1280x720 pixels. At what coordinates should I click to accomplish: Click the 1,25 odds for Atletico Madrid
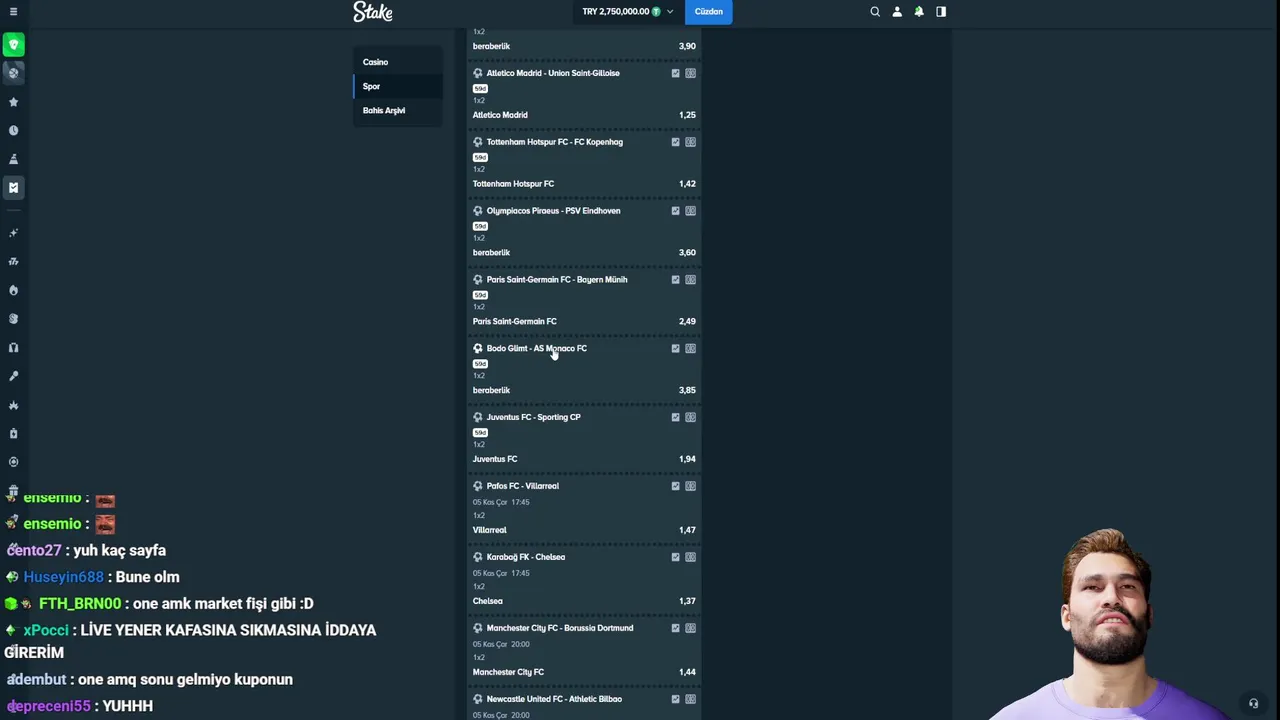click(687, 115)
